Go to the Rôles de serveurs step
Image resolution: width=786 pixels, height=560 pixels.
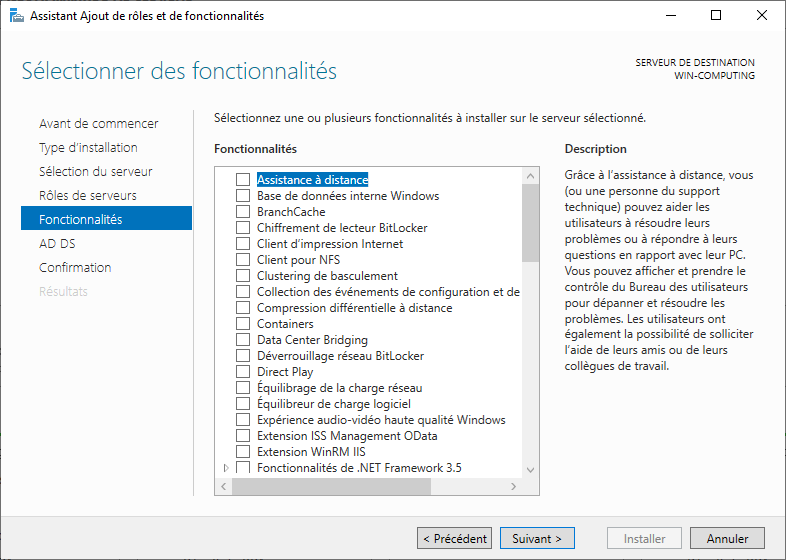click(88, 196)
